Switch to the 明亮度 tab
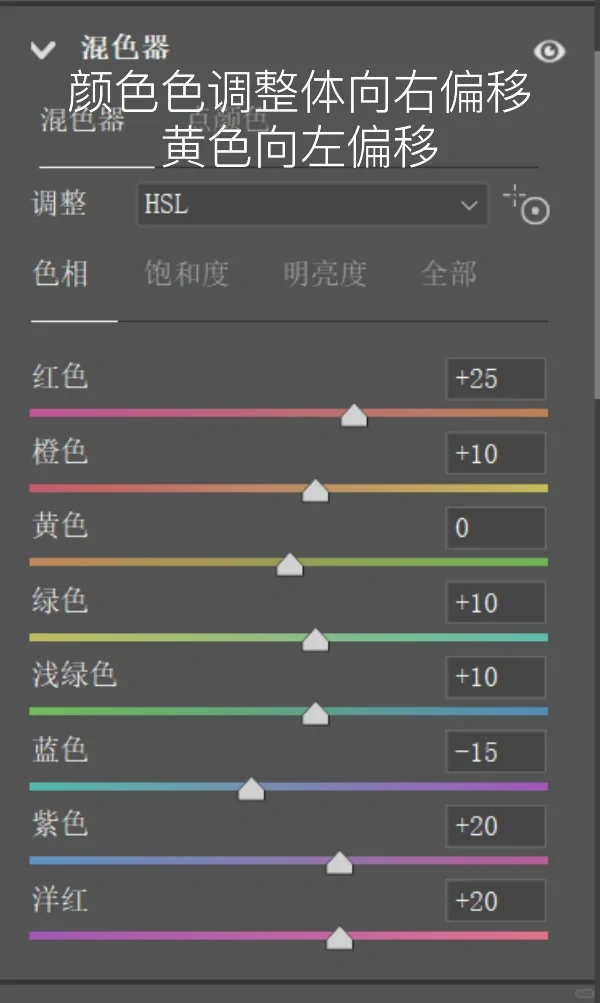Screen dimensions: 600x1003 325,274
